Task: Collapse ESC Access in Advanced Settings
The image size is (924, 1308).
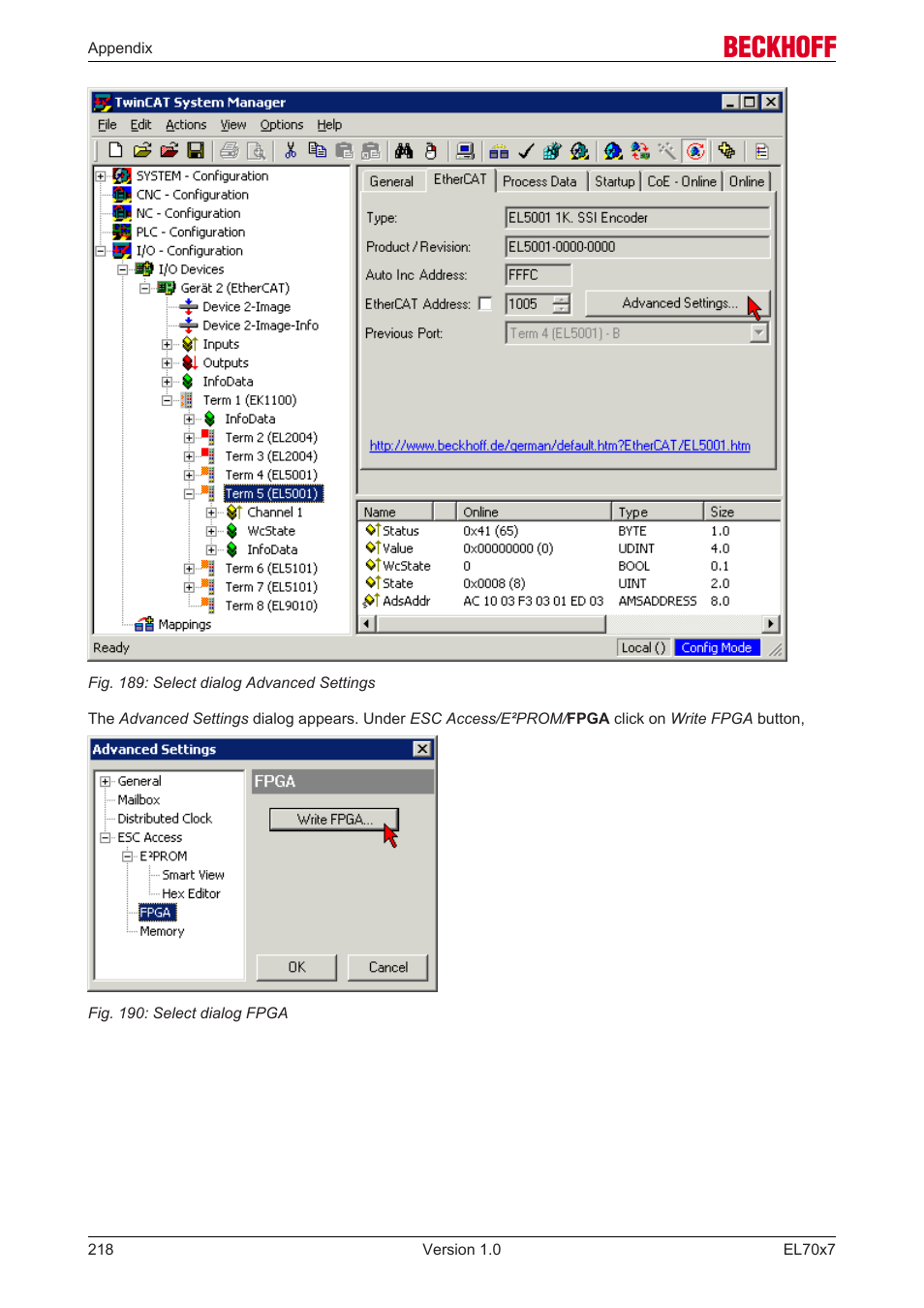Action: [x=106, y=837]
